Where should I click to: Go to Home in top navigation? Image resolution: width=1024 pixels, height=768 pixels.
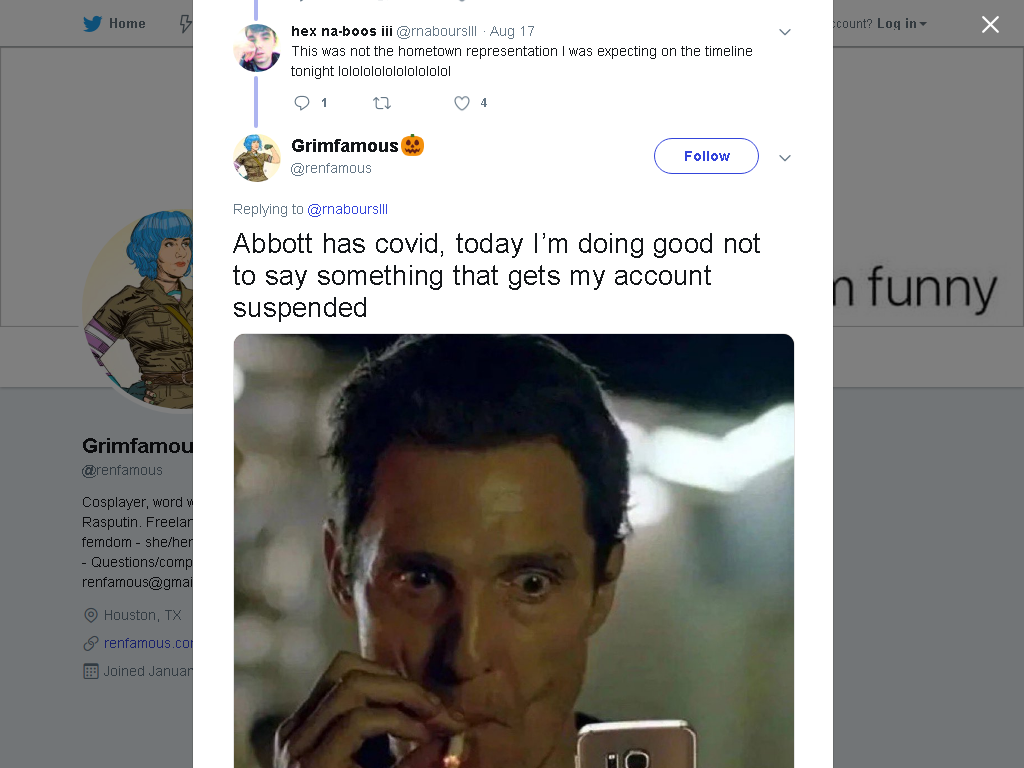coord(127,24)
